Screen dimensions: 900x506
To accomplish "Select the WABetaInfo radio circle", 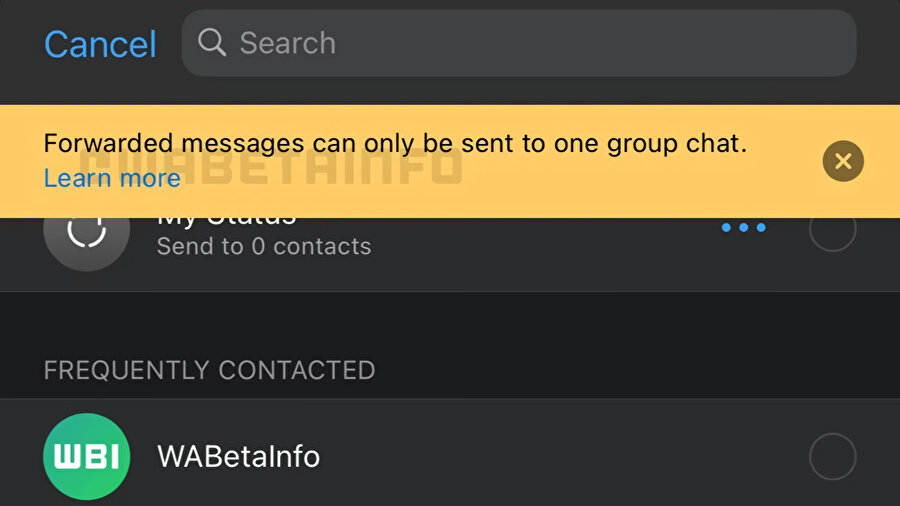I will tap(832, 456).
